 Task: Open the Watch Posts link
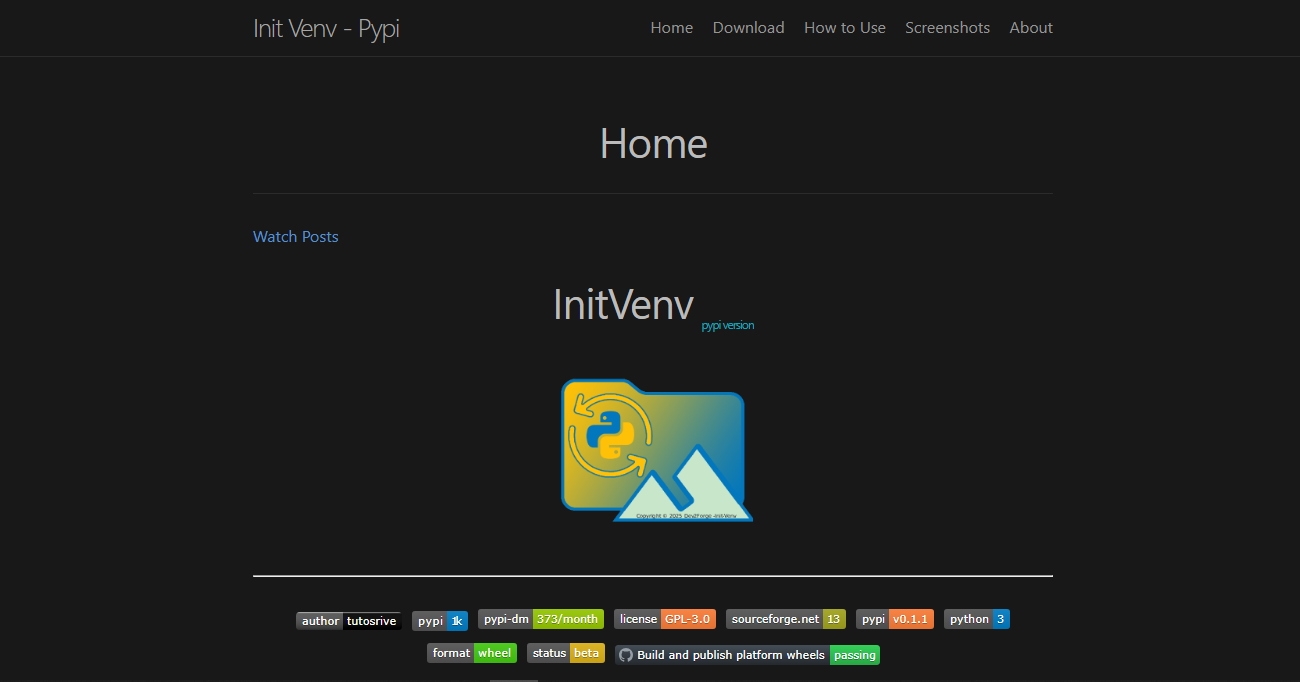296,237
